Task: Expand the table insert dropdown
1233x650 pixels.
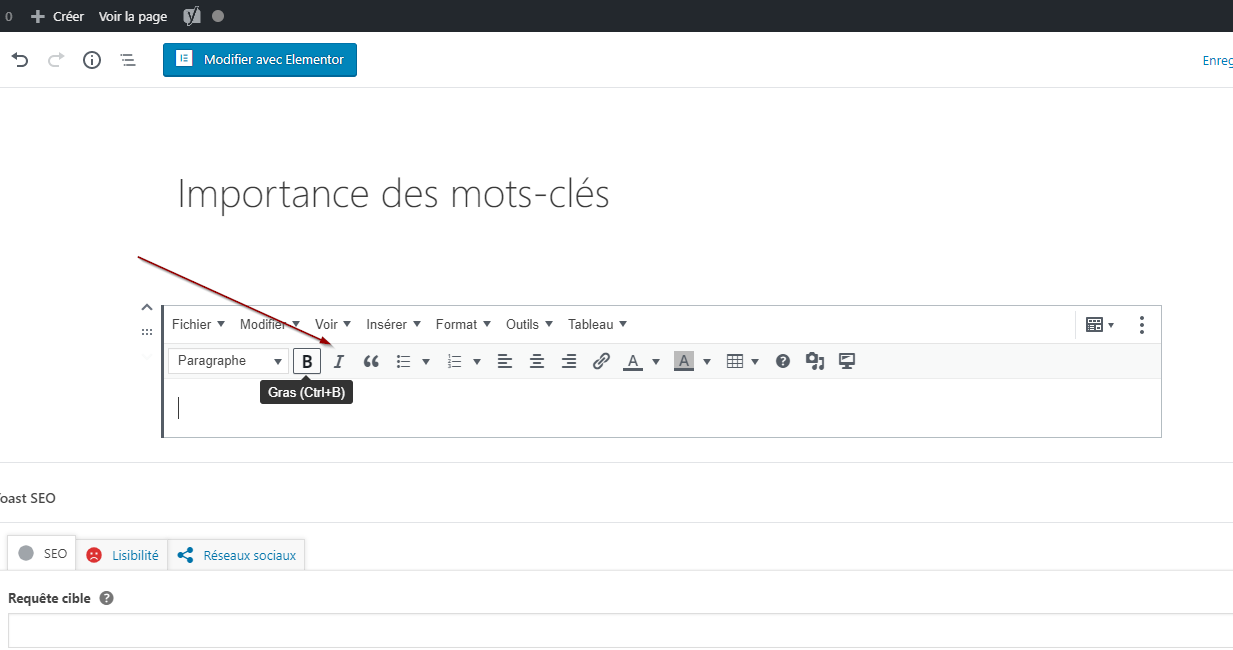Action: click(755, 361)
